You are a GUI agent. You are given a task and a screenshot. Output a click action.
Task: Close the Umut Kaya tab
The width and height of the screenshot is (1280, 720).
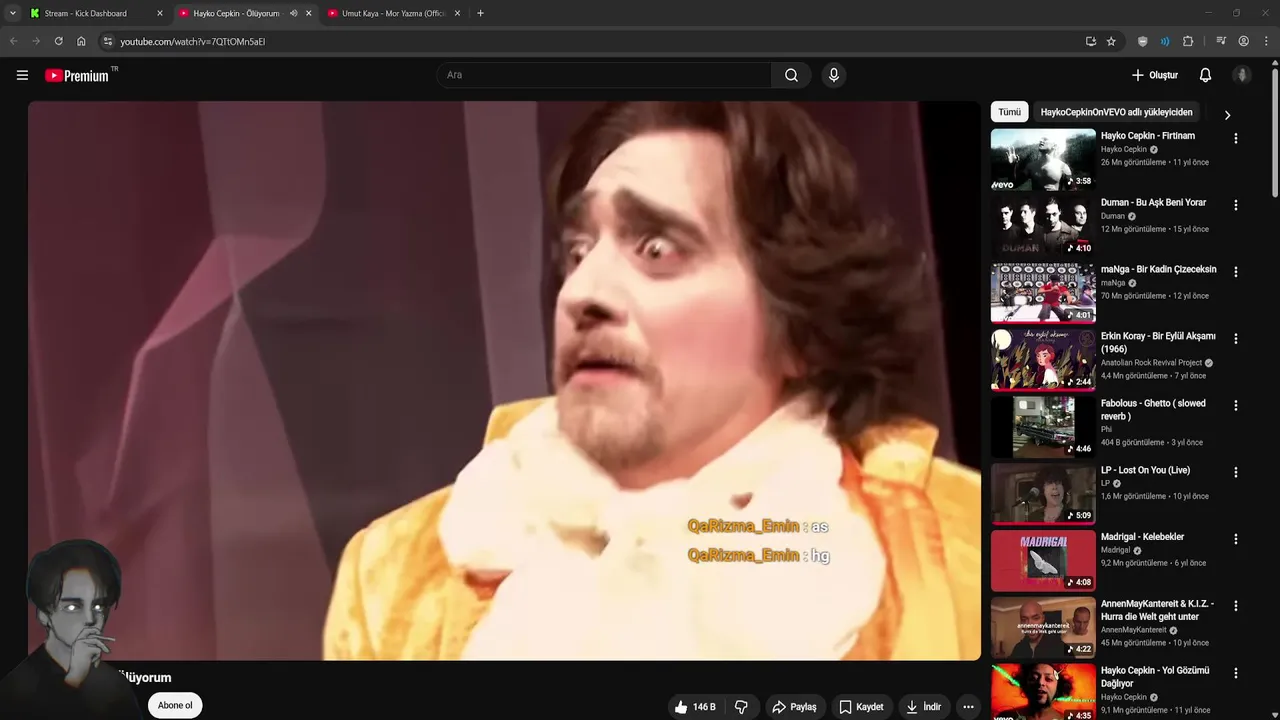tap(458, 13)
